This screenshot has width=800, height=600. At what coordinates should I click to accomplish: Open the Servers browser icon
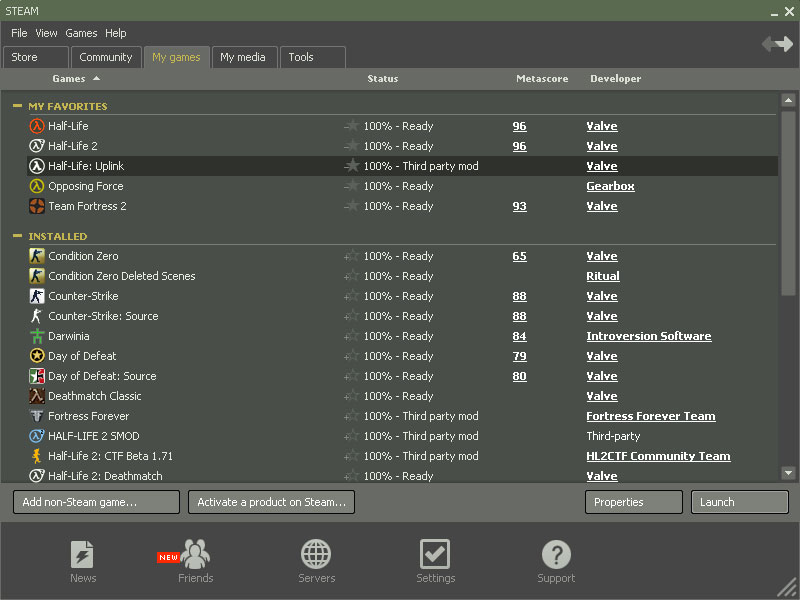coord(316,554)
